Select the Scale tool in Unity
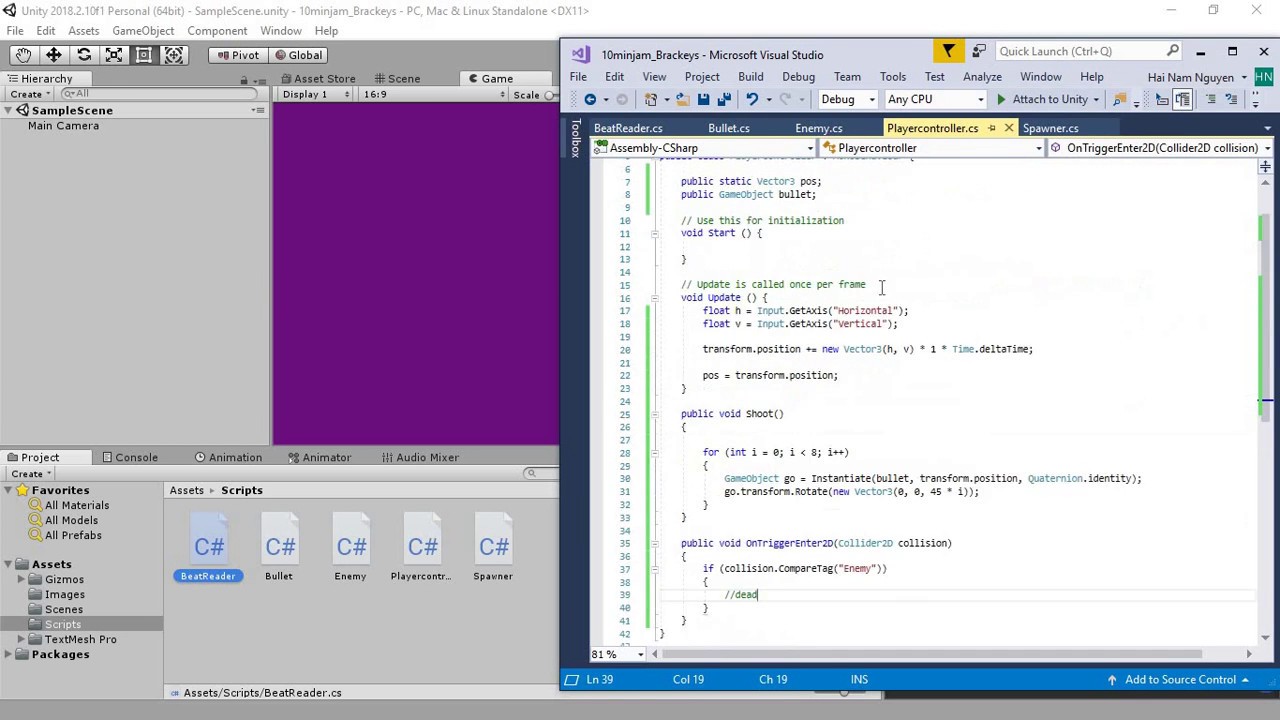This screenshot has height=720, width=1280. 114,55
